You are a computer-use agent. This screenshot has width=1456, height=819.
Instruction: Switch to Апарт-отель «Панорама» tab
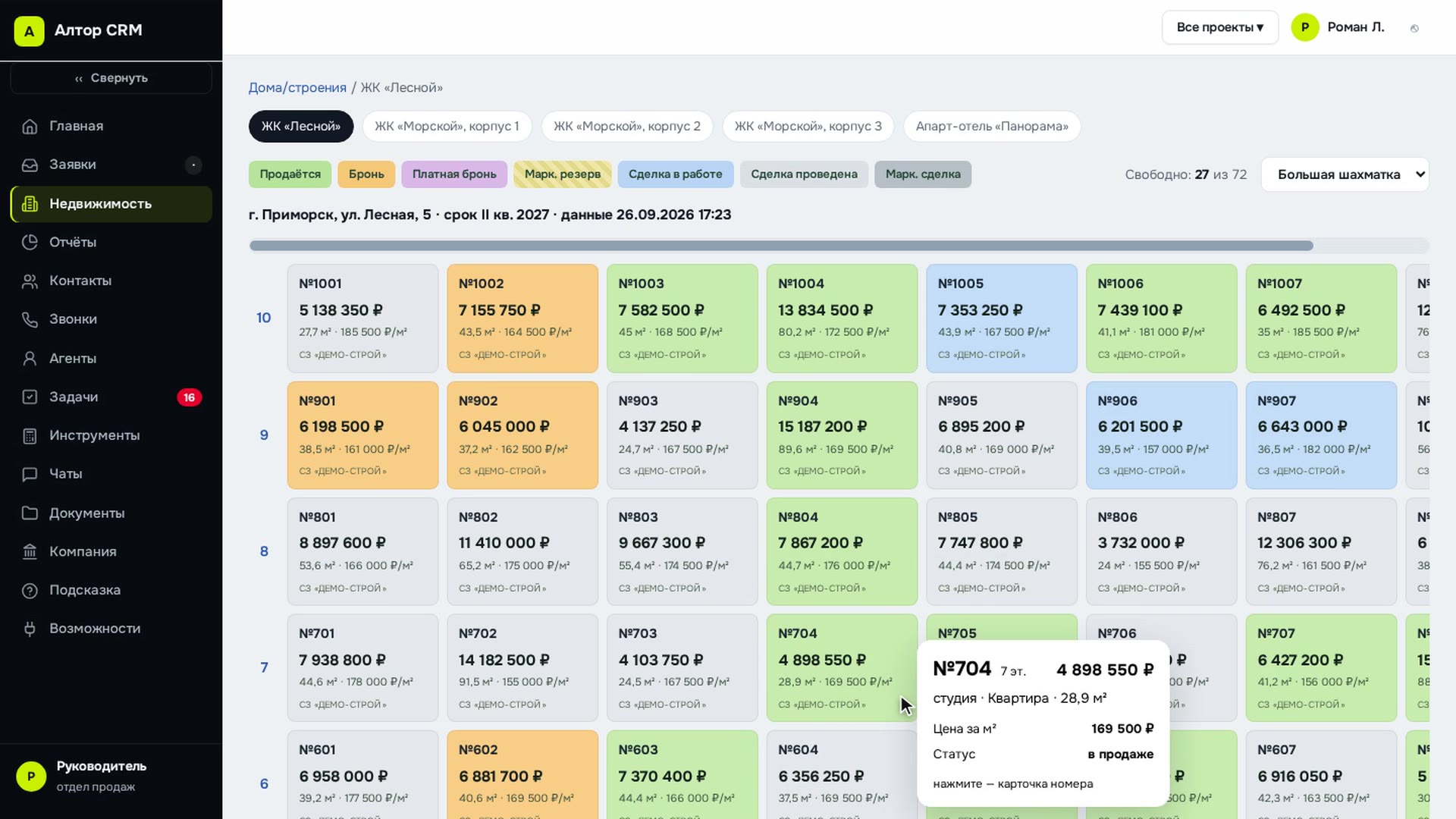pyautogui.click(x=992, y=127)
